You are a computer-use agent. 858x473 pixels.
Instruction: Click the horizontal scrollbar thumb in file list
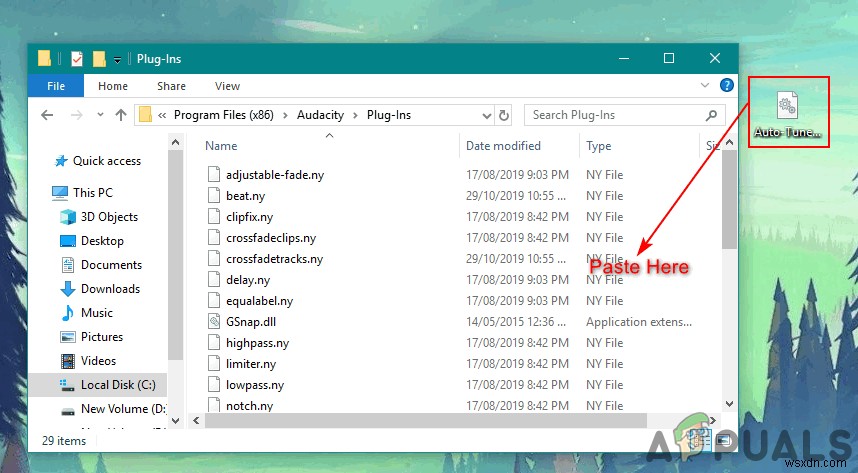426,420
